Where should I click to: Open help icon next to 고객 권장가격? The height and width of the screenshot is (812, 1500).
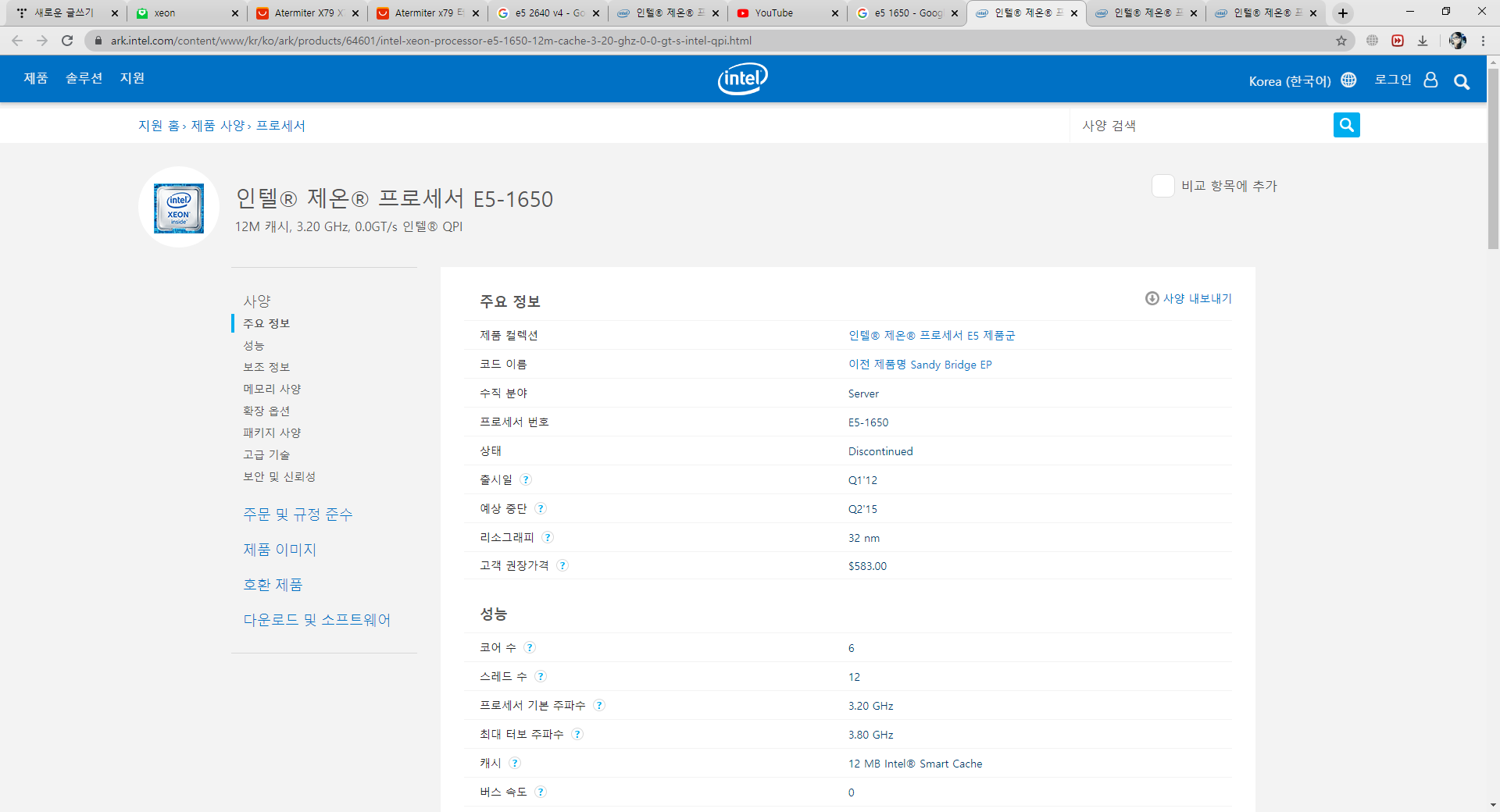562,565
